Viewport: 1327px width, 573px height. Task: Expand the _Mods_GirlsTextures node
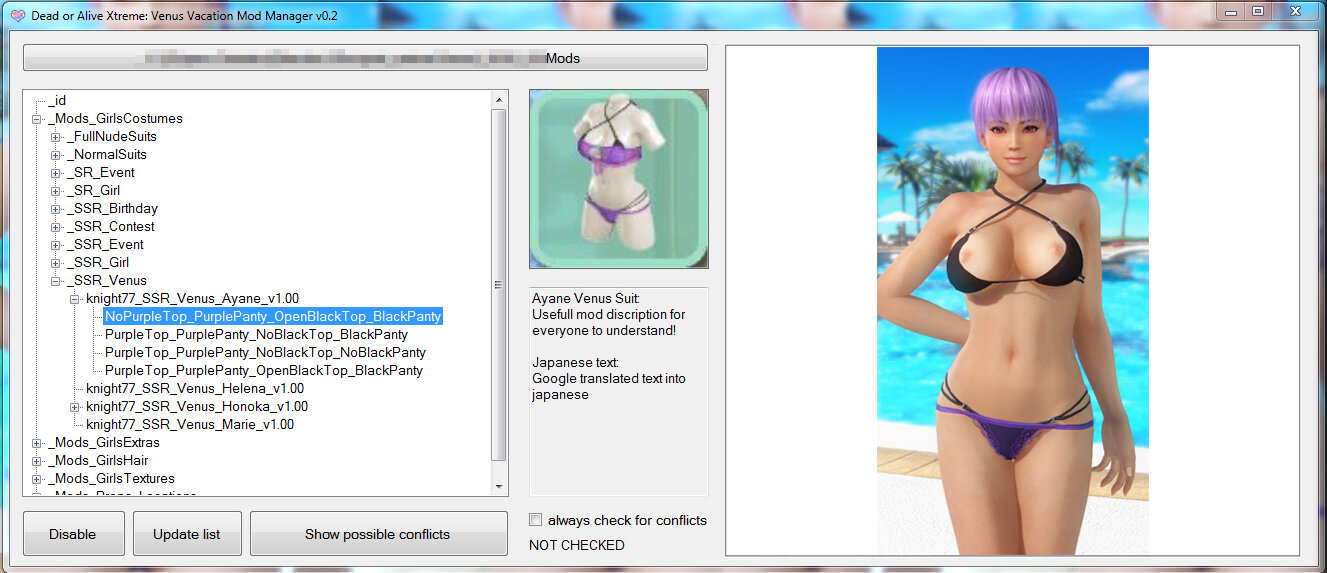click(x=38, y=479)
